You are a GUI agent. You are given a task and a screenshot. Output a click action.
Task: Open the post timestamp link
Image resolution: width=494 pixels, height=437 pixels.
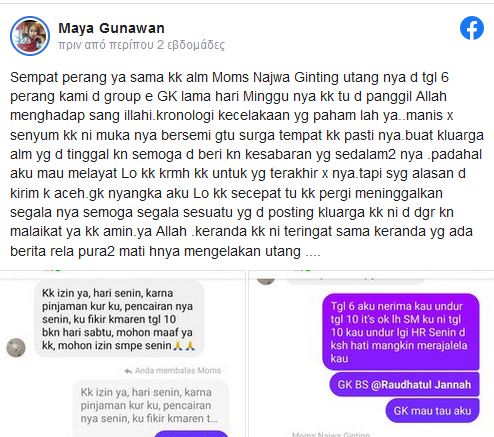point(141,45)
